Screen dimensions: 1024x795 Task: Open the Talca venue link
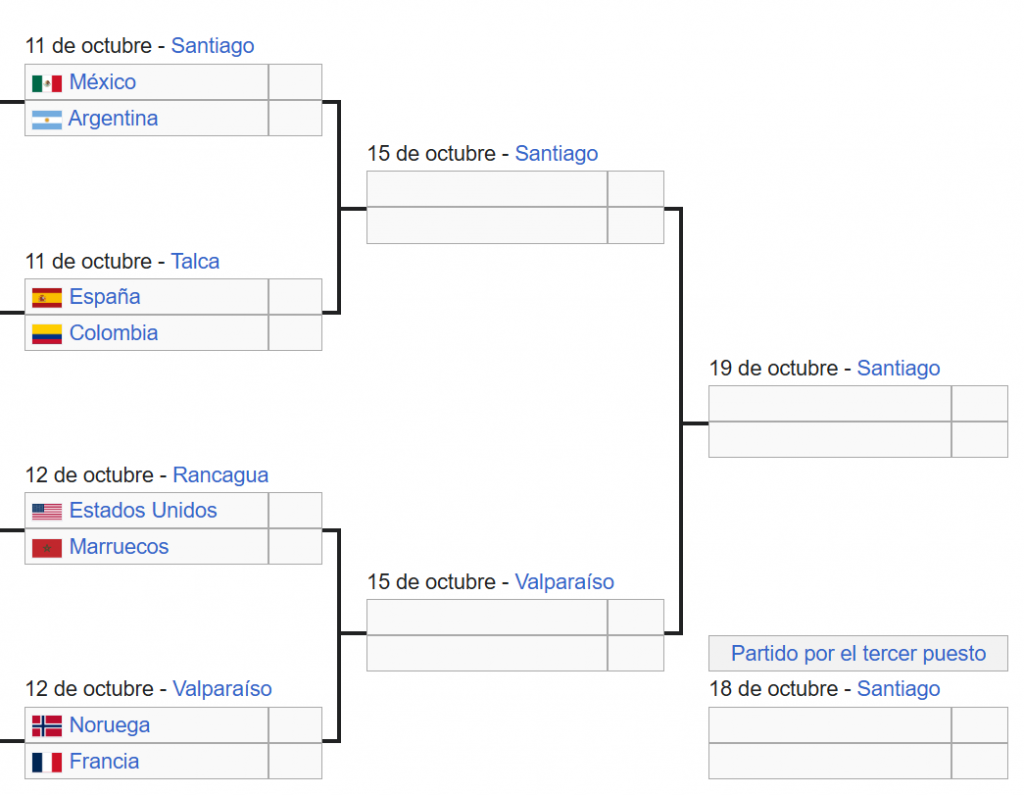[195, 261]
